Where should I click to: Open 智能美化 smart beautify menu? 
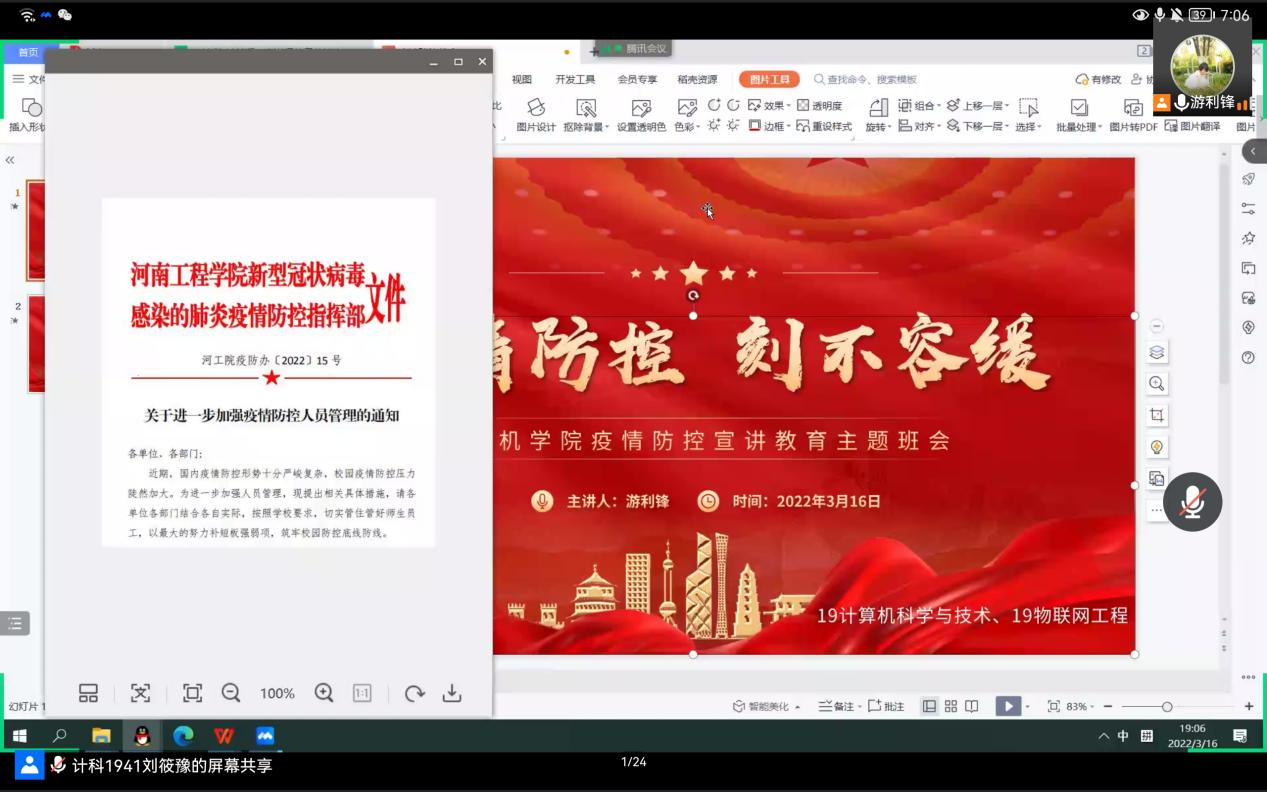767,706
